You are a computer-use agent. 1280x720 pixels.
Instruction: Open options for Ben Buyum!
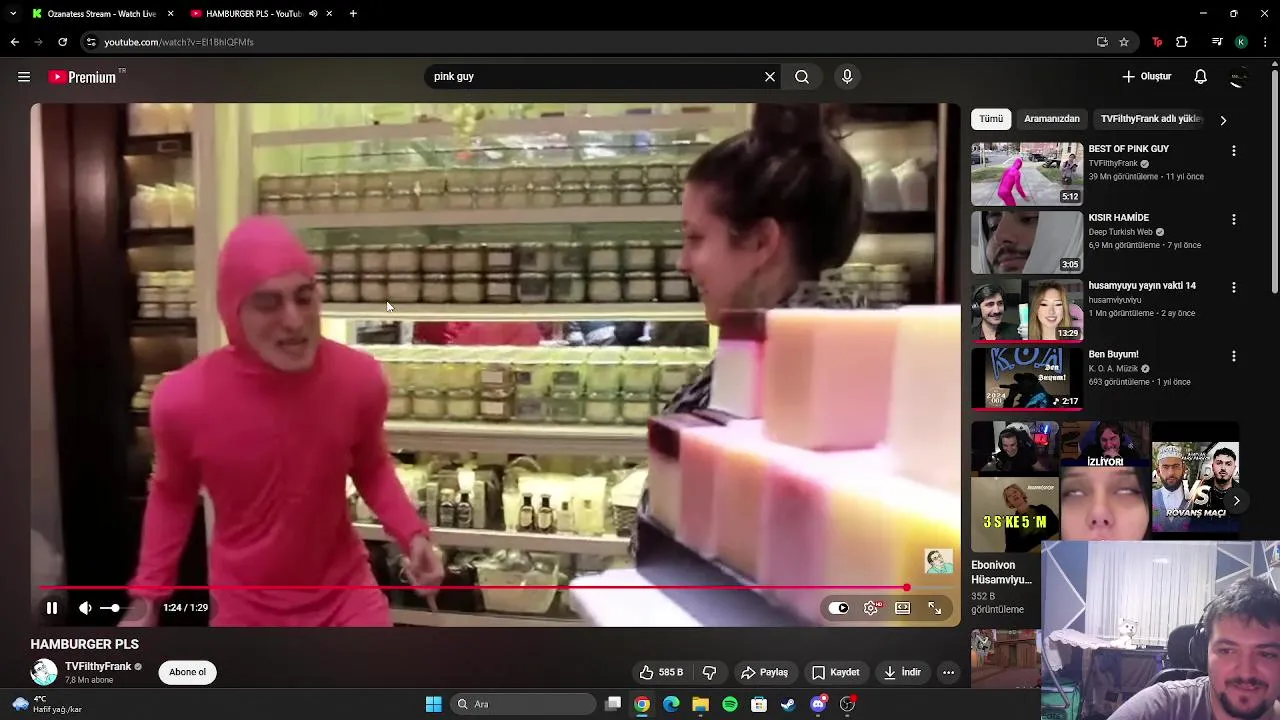1234,356
